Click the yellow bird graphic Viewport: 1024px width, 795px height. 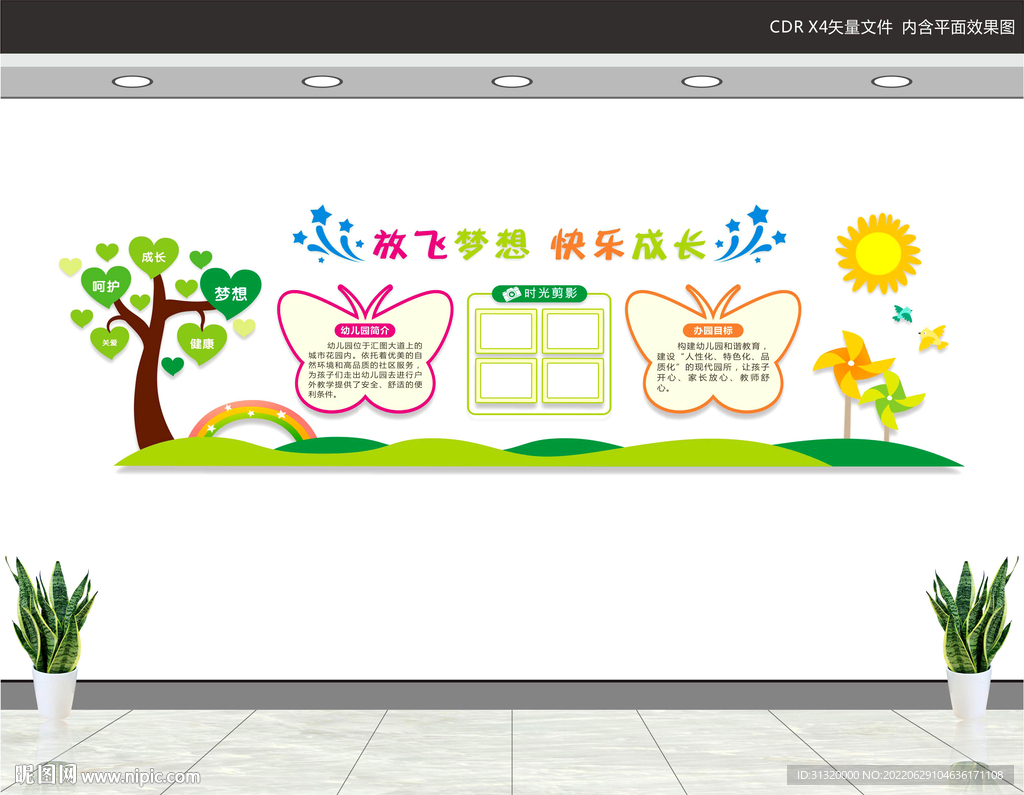[x=933, y=338]
